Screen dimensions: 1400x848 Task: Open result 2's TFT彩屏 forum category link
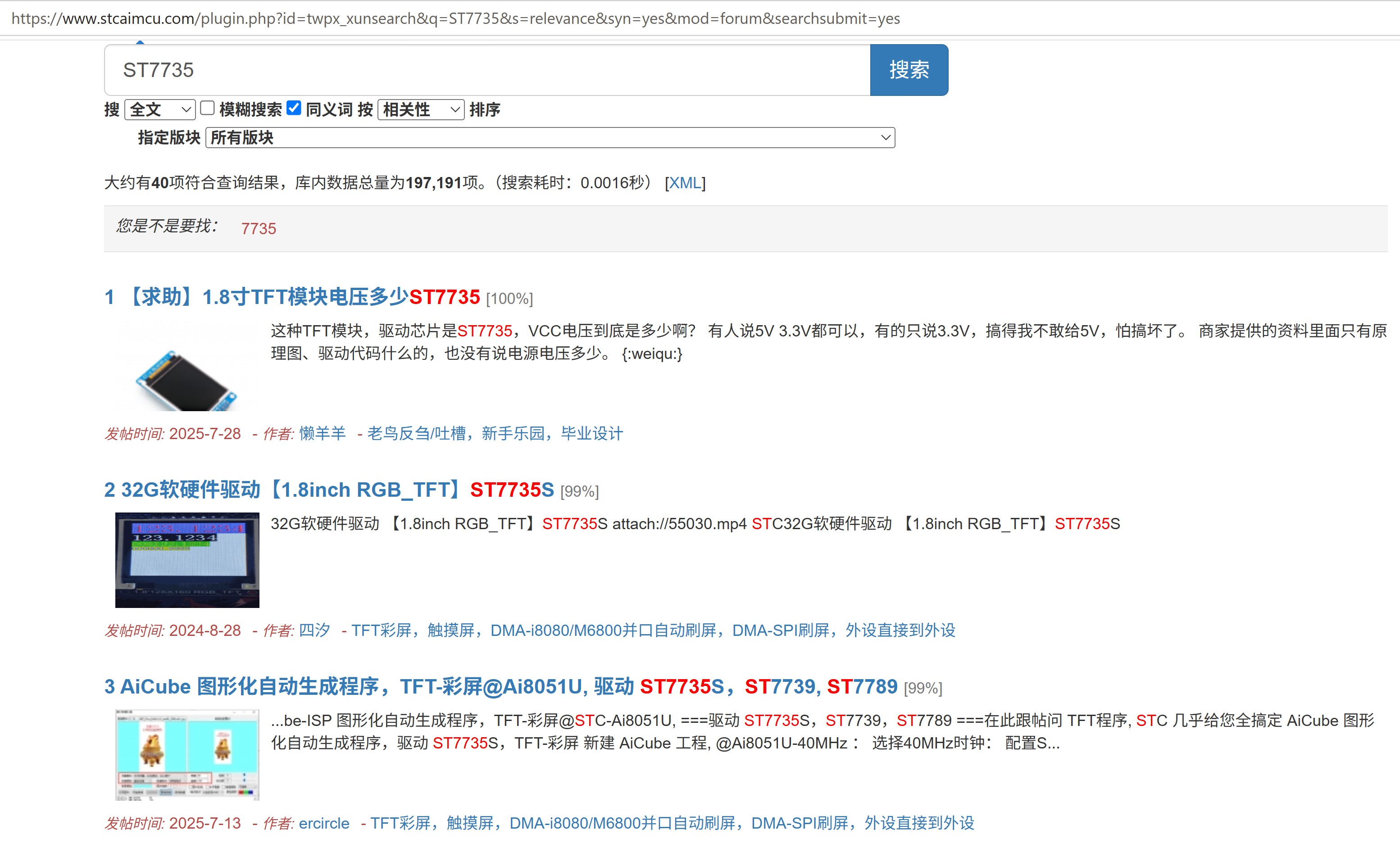pyautogui.click(x=654, y=630)
